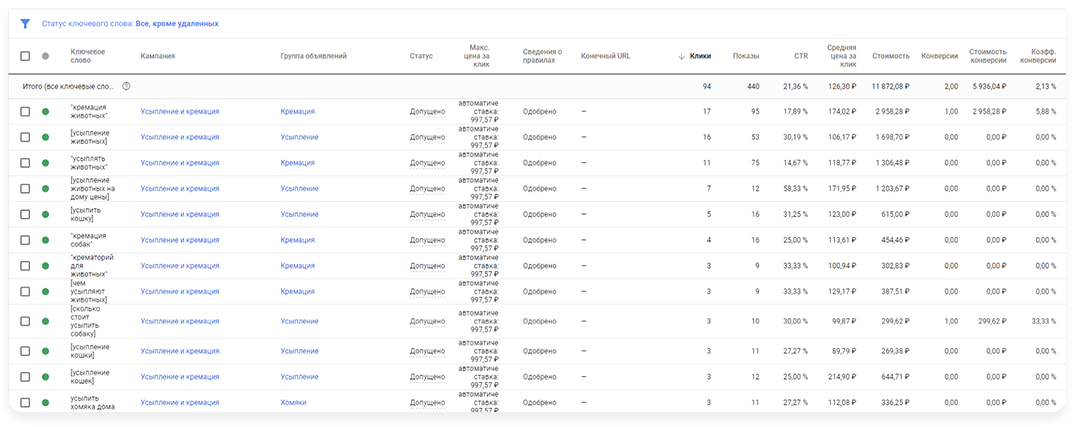The image size is (1074, 427).
Task: Open the Хомяки ad group link
Action: coord(294,402)
